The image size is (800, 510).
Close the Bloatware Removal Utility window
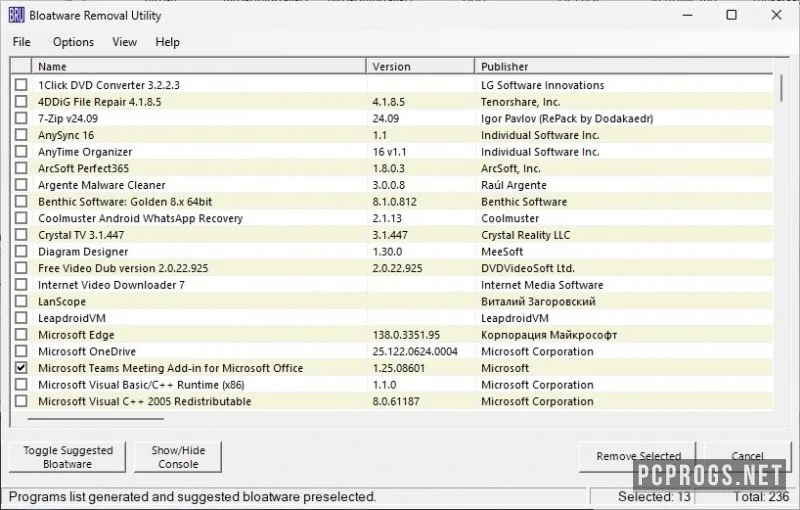point(776,15)
